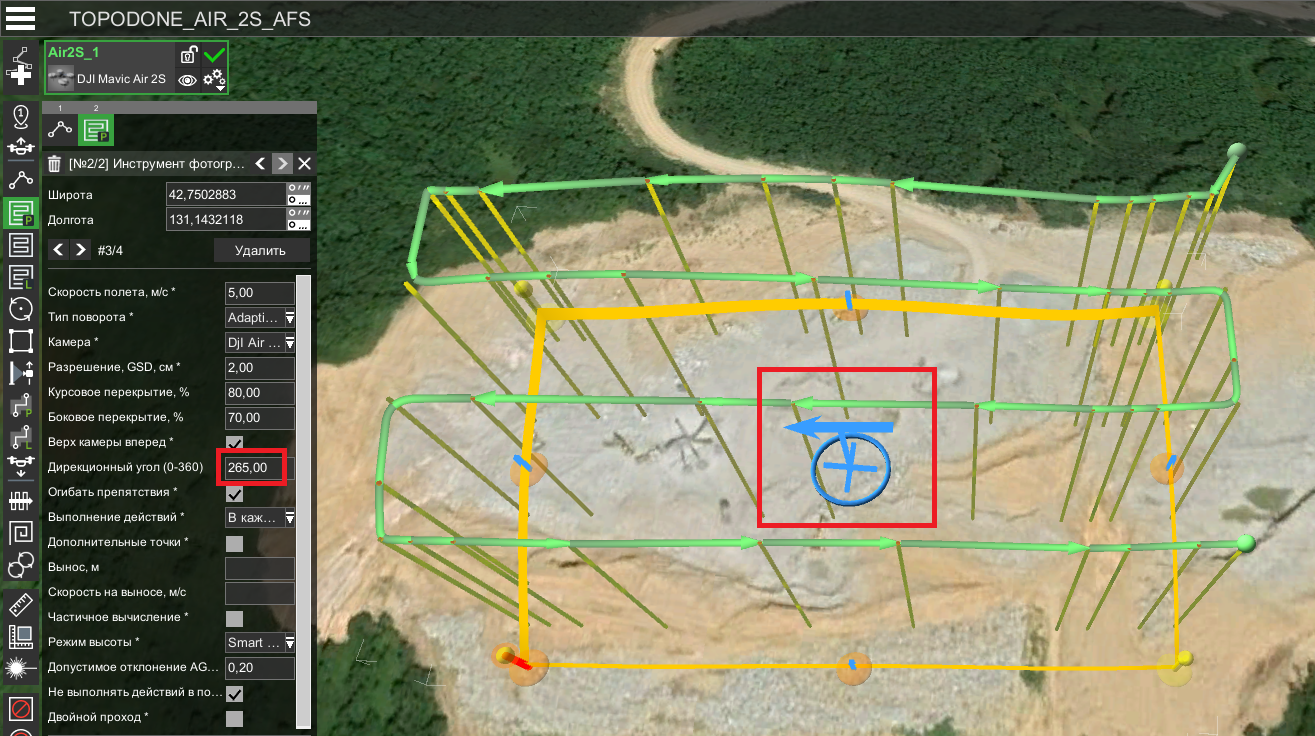
Task: Select the waypoint tool in the left toolbar
Action: point(20,180)
